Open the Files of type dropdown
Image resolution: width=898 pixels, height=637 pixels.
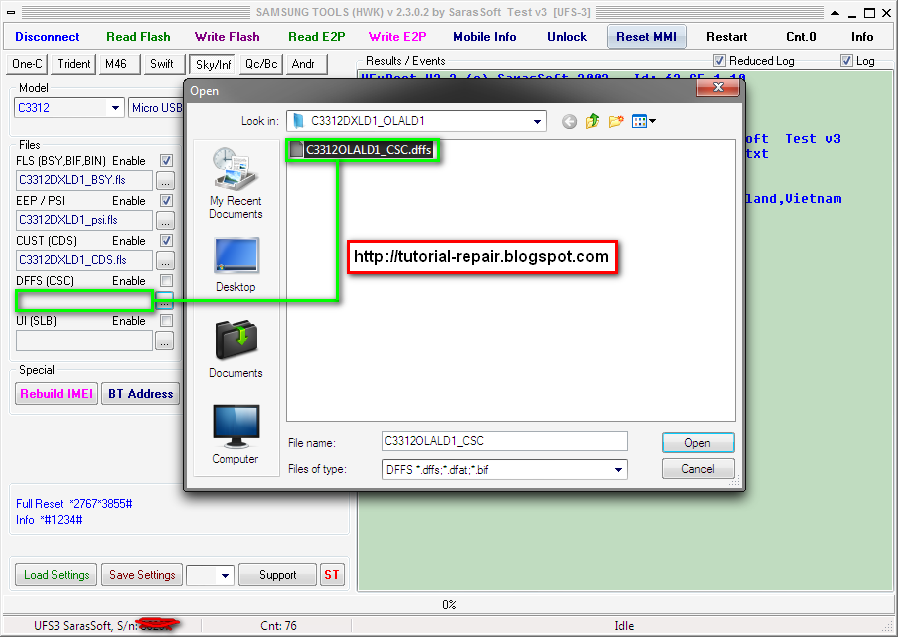pos(619,468)
